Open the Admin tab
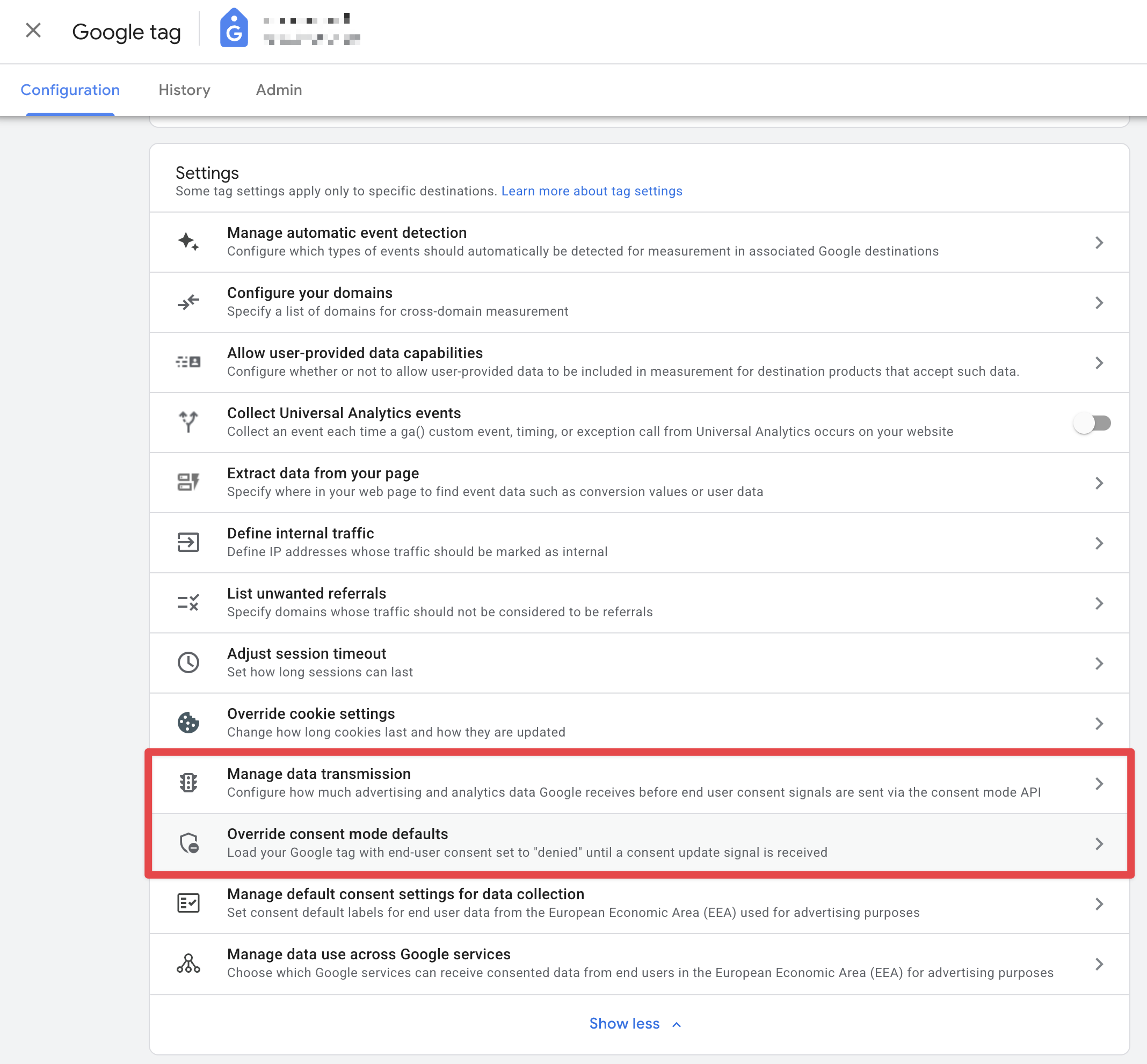Viewport: 1147px width, 1064px height. [279, 90]
